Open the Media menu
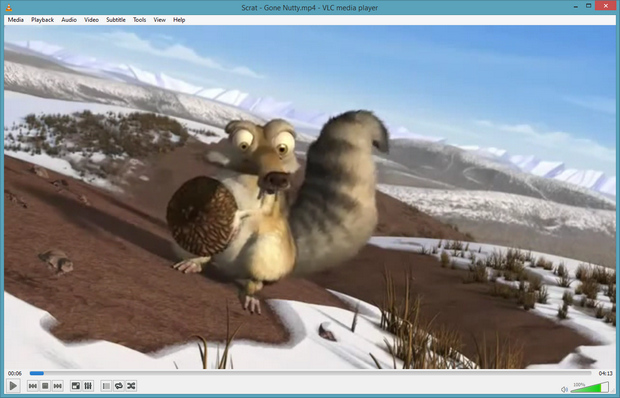 click(15, 20)
